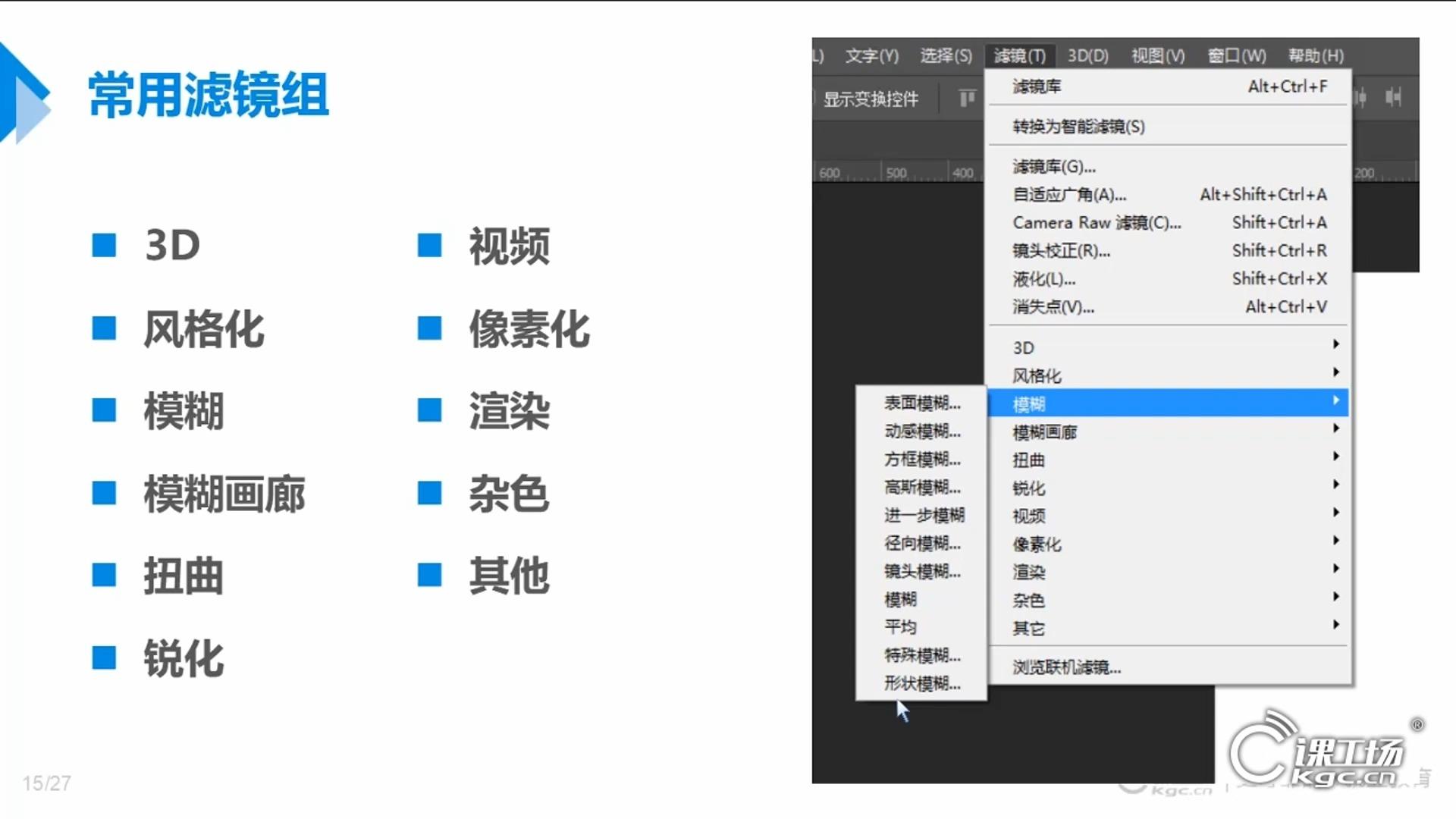Expand the 3D filter submenu

click(1169, 347)
